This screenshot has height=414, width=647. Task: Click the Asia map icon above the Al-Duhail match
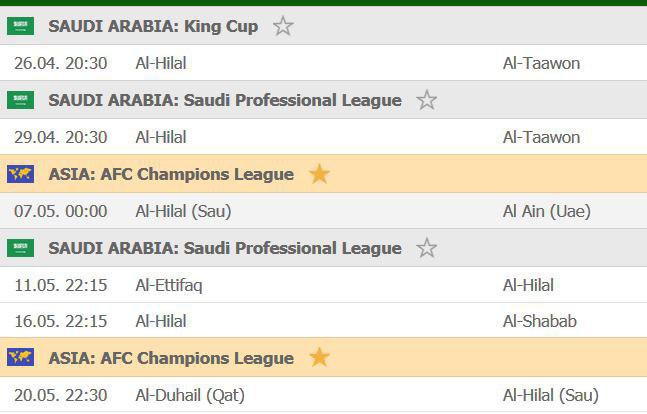click(x=20, y=358)
